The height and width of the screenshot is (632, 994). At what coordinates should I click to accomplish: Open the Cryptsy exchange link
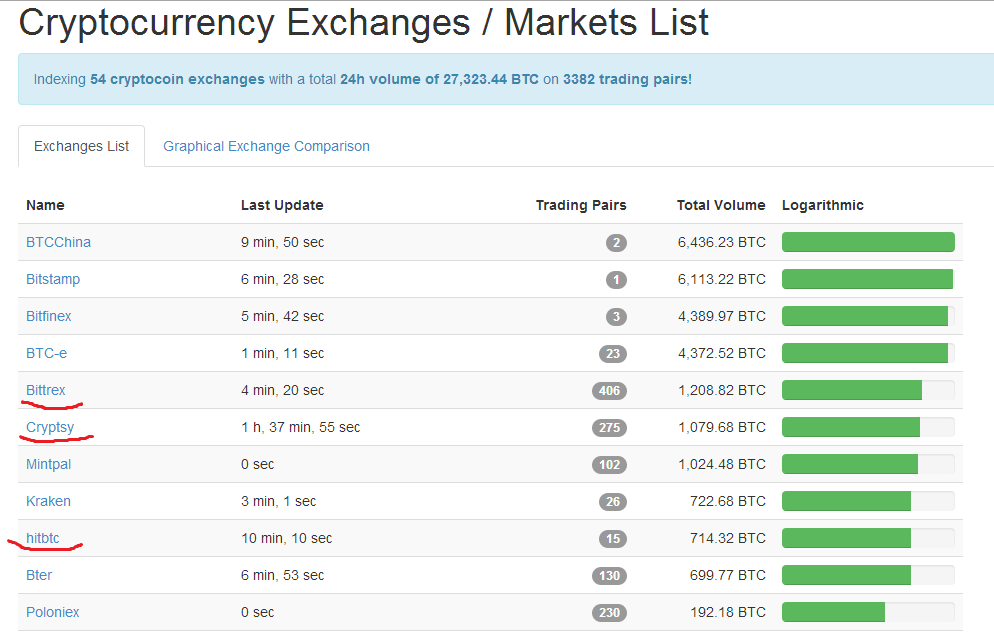pyautogui.click(x=50, y=427)
